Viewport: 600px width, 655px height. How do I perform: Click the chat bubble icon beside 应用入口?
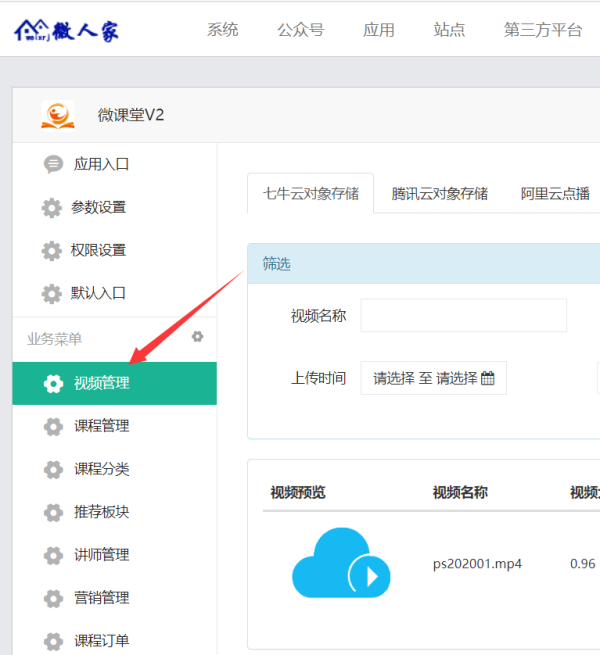pos(53,164)
